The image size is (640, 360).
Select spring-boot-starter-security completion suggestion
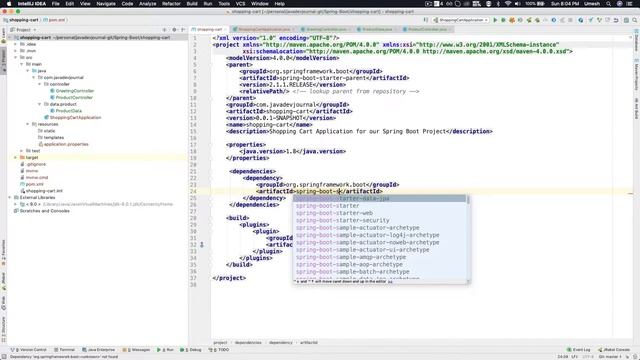point(380,220)
